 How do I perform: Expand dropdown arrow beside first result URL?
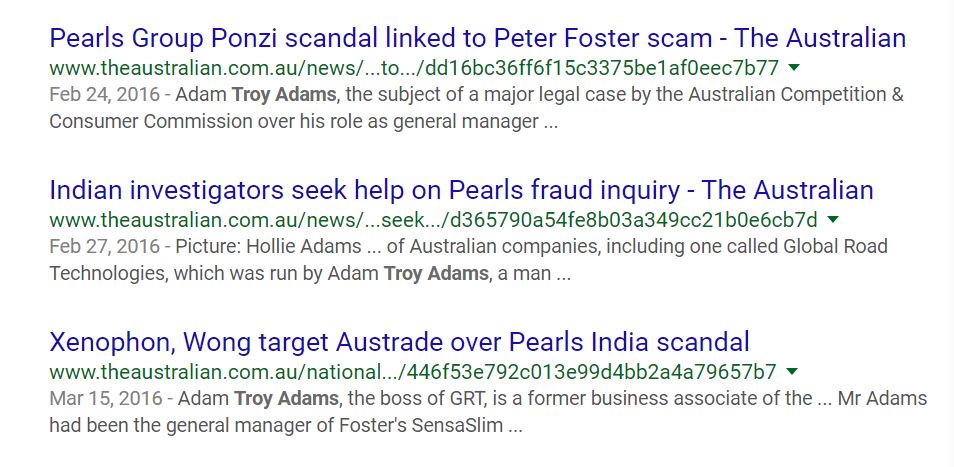point(794,68)
